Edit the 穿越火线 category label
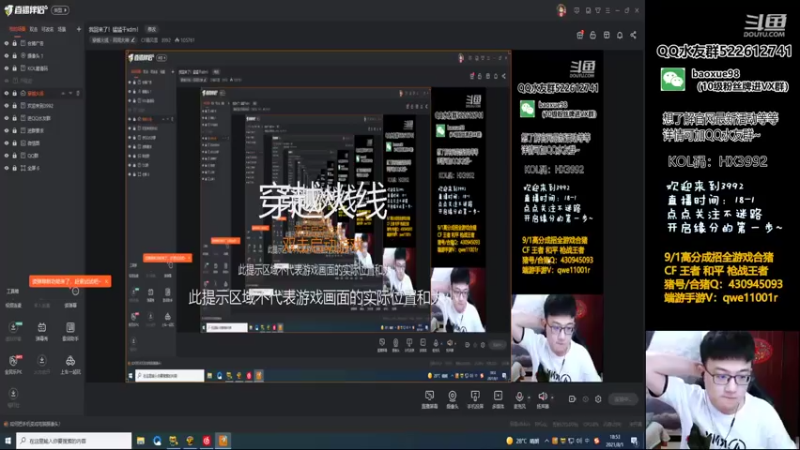 113,40
